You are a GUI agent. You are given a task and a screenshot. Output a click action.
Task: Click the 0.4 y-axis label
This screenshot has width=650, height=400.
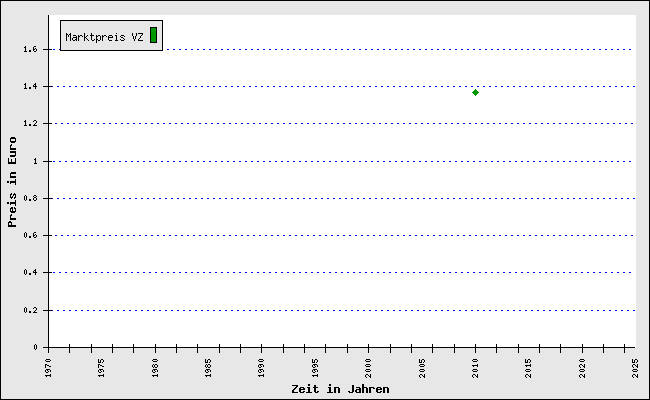tap(30, 272)
